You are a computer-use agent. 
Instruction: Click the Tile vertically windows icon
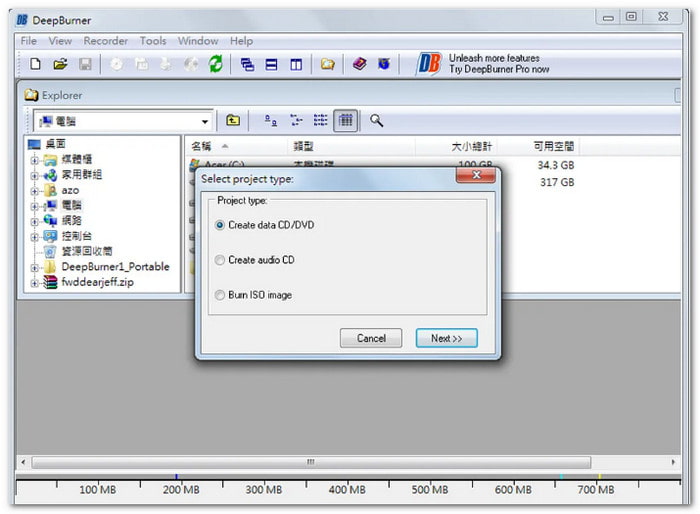296,65
